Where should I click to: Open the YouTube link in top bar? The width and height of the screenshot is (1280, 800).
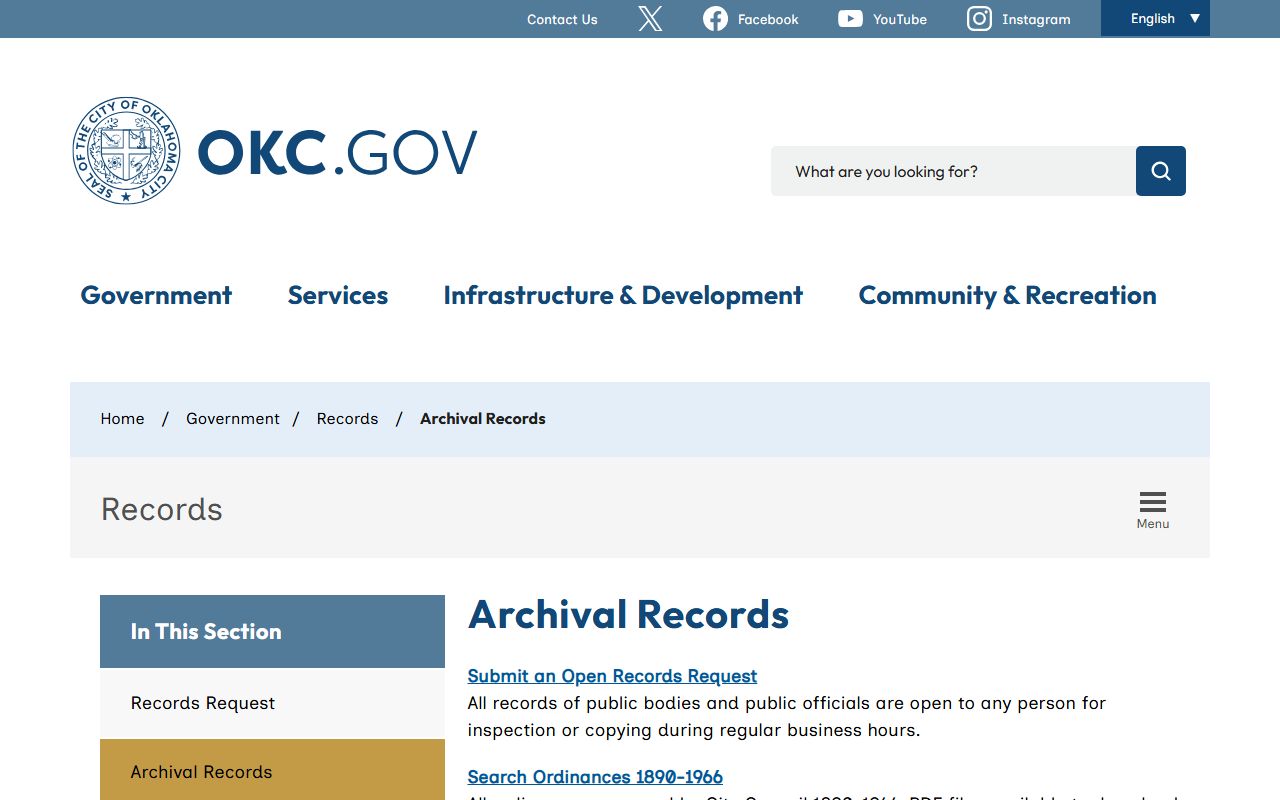click(882, 19)
